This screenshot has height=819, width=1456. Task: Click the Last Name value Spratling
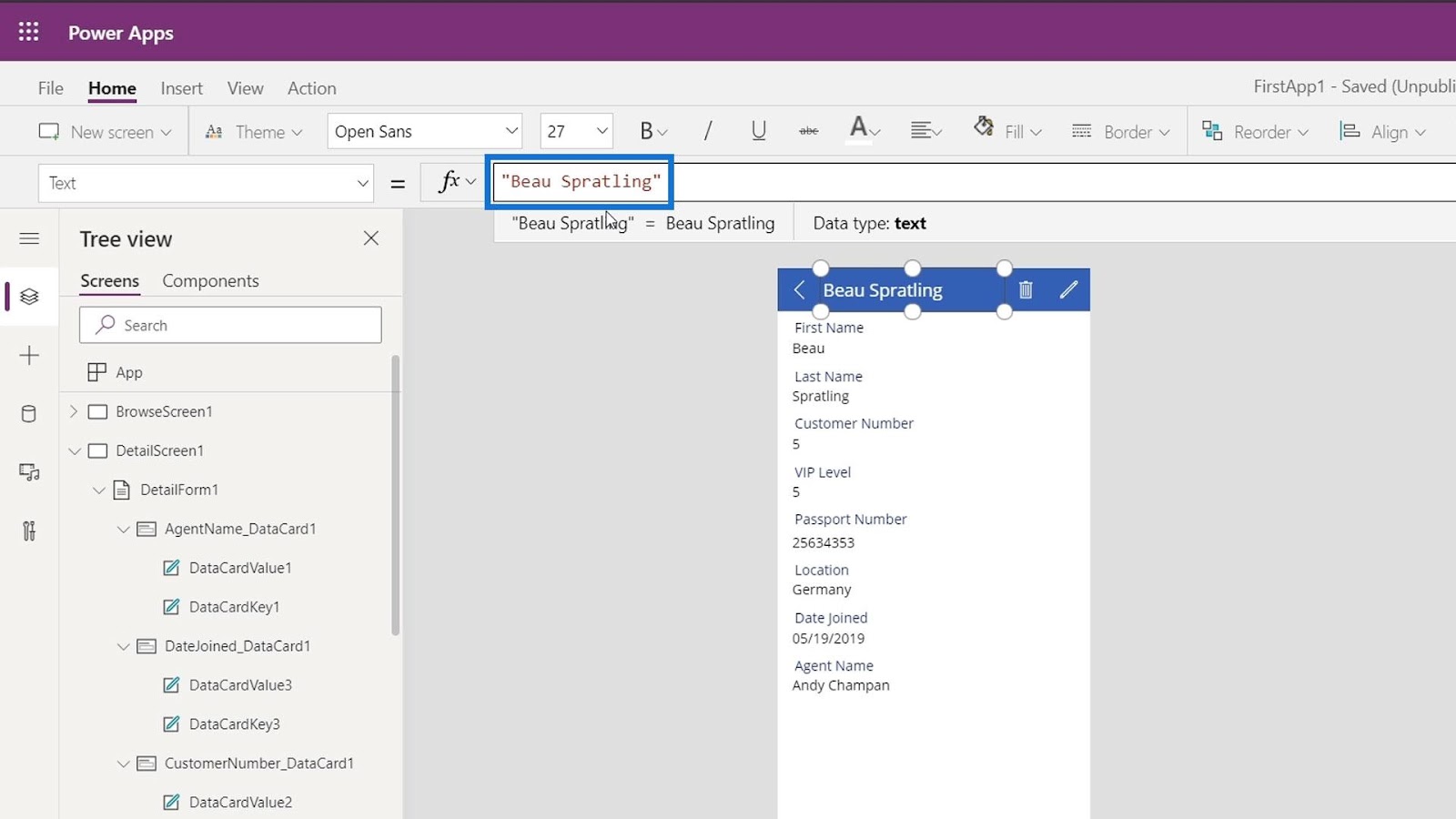(821, 396)
